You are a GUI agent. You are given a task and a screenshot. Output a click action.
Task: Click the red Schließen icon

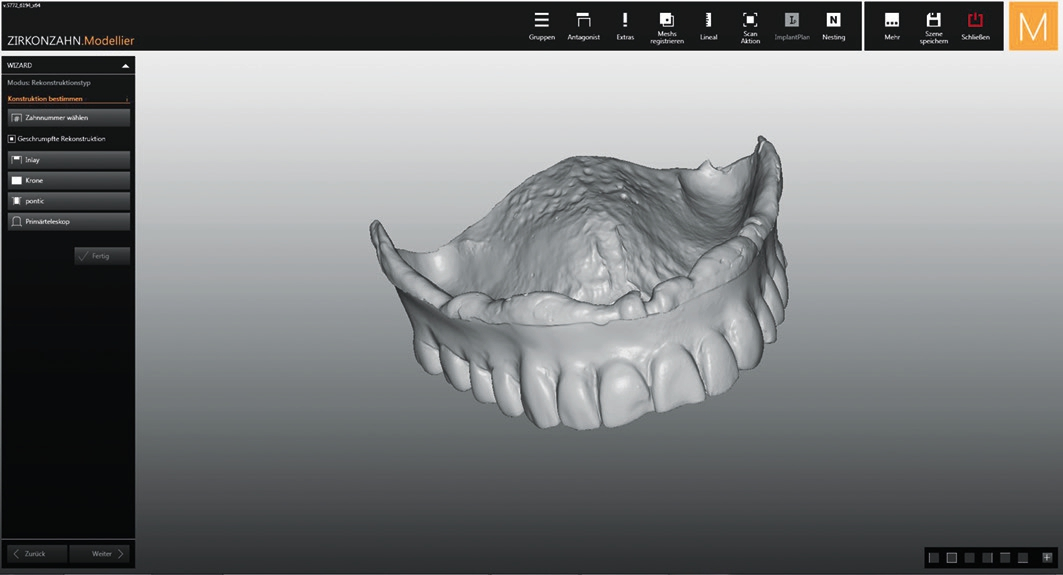tap(976, 20)
